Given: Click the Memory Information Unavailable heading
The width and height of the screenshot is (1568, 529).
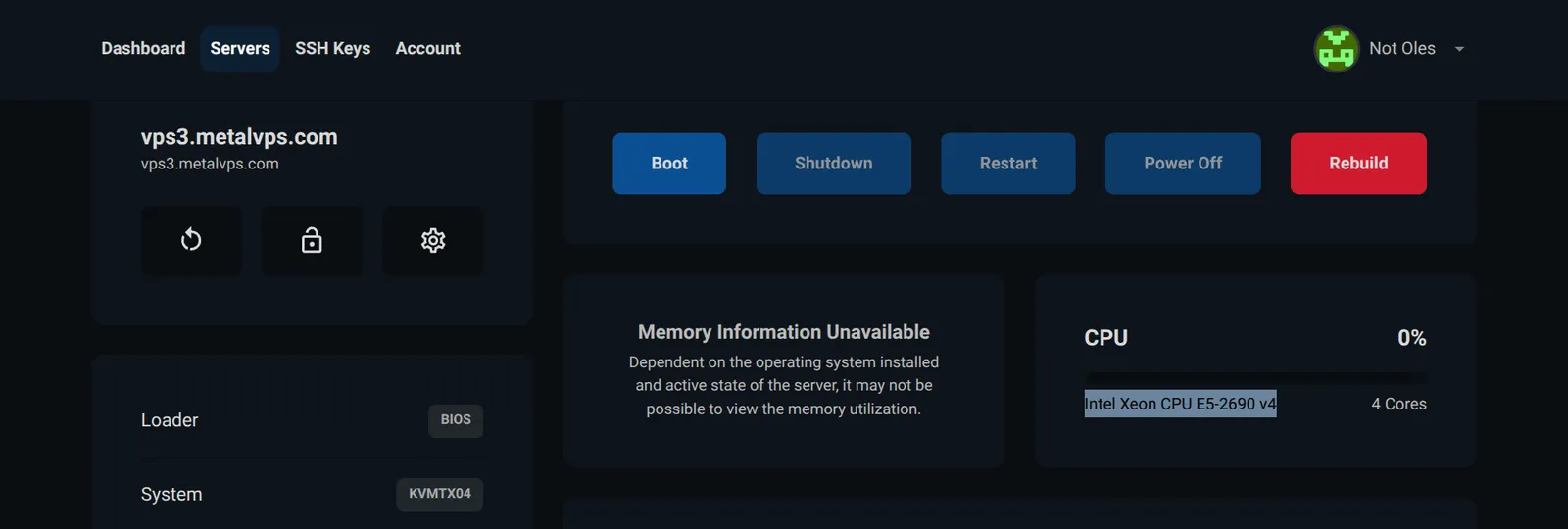Looking at the screenshot, I should [x=784, y=332].
